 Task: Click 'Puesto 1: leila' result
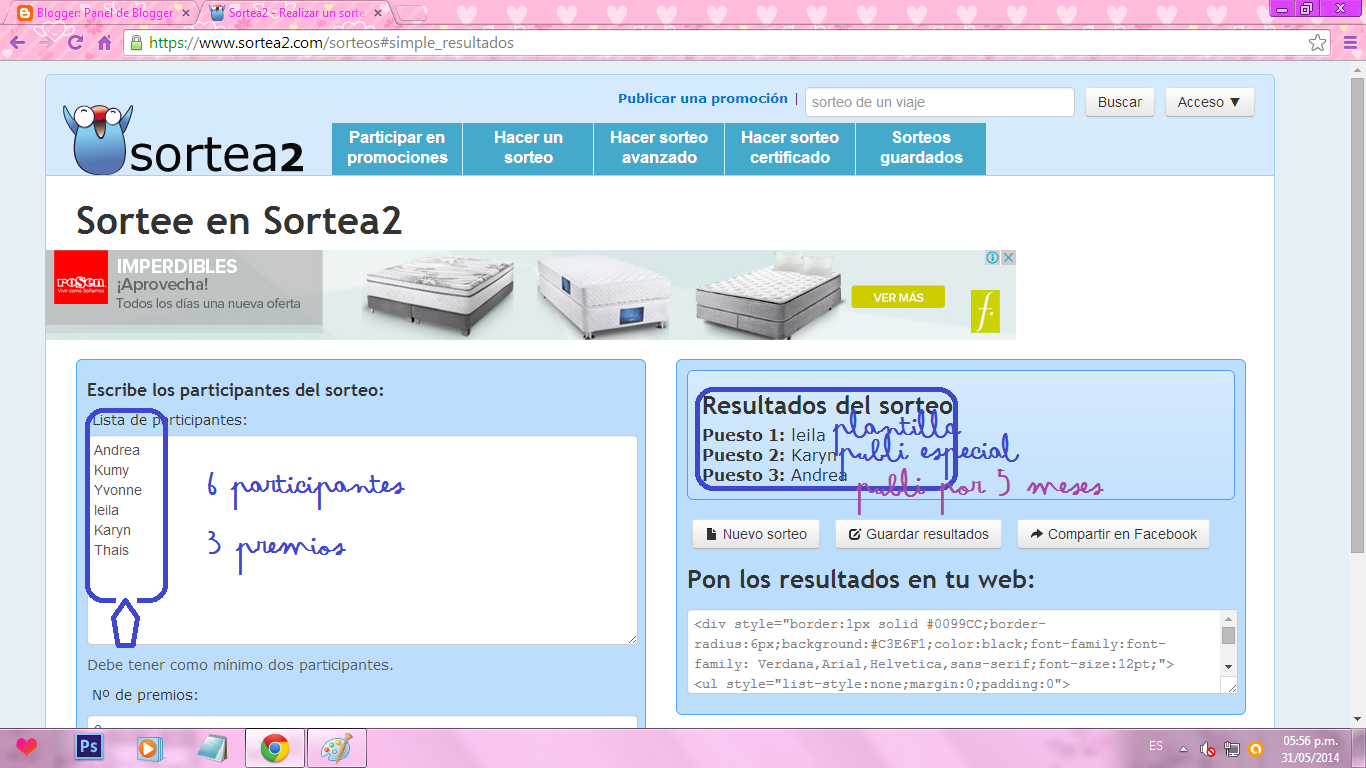point(764,435)
